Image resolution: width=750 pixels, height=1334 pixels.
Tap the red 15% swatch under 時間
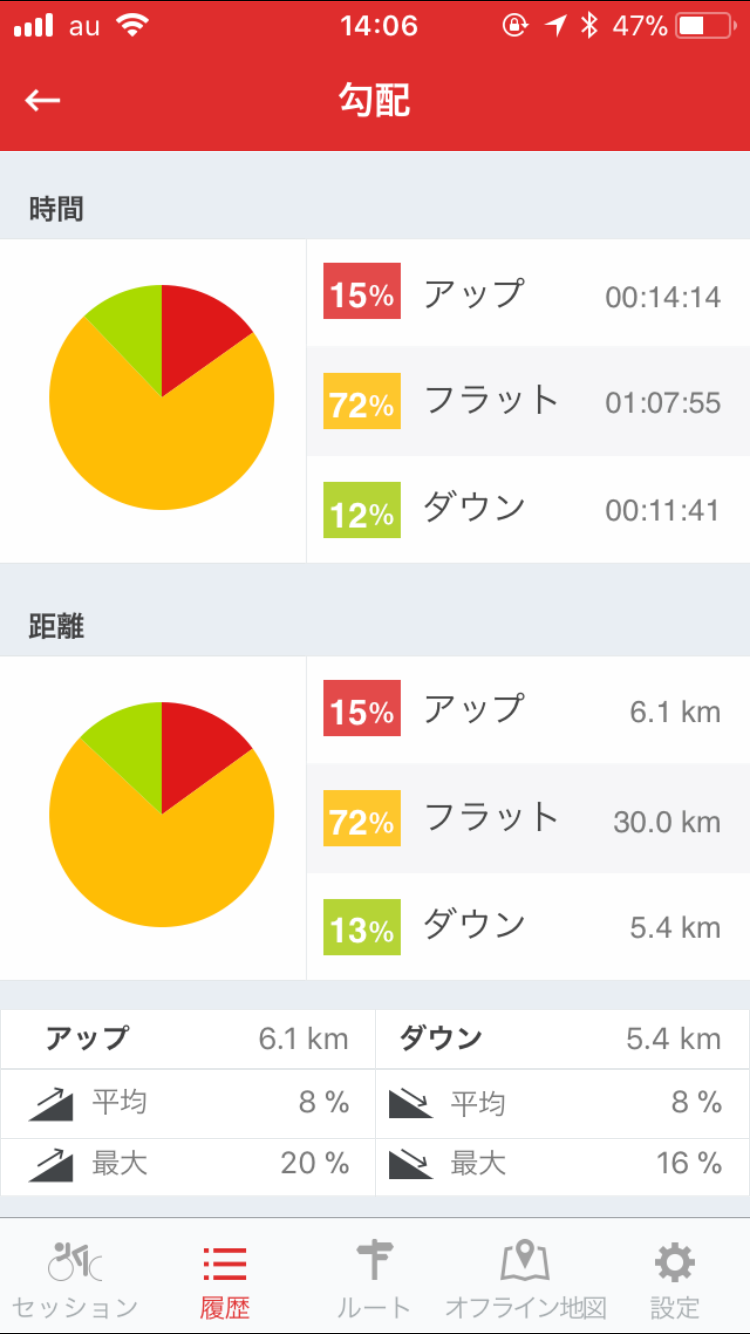[x=361, y=292]
